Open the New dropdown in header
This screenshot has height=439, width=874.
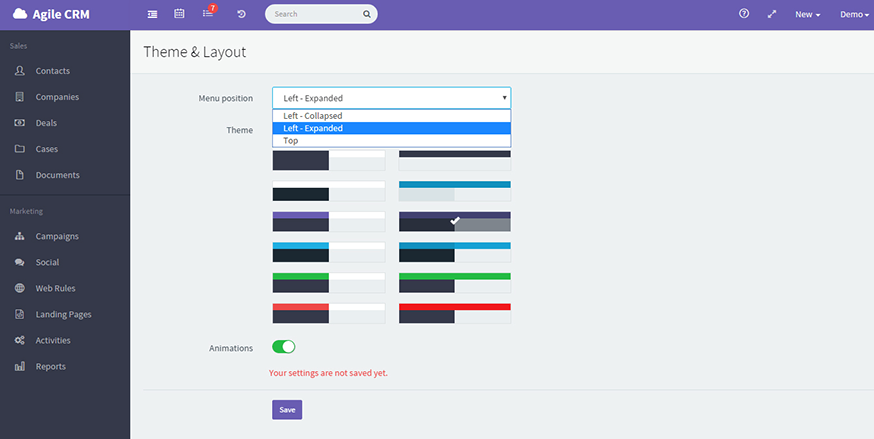(807, 14)
